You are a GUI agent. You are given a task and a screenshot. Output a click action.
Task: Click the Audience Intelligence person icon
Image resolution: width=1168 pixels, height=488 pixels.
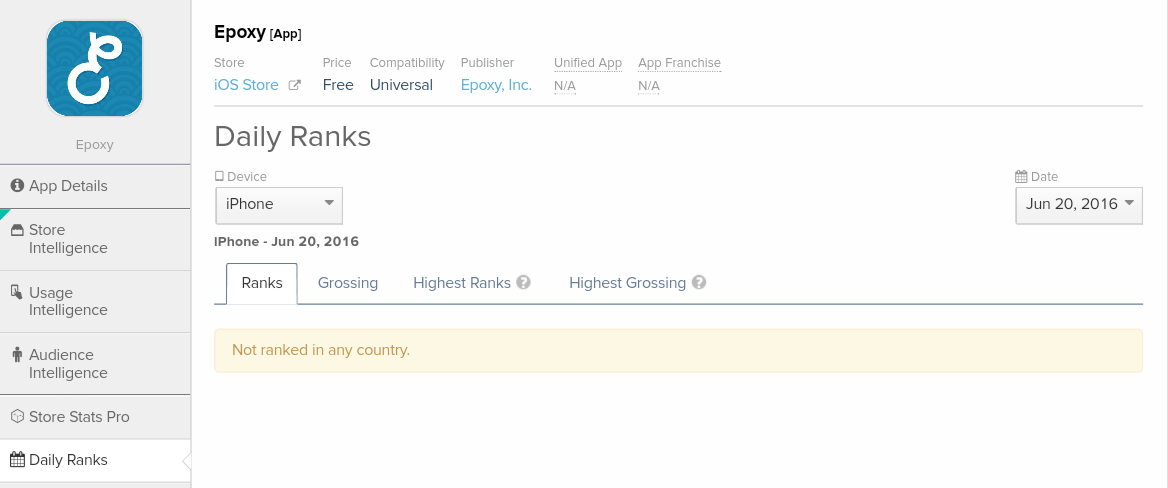pos(17,355)
